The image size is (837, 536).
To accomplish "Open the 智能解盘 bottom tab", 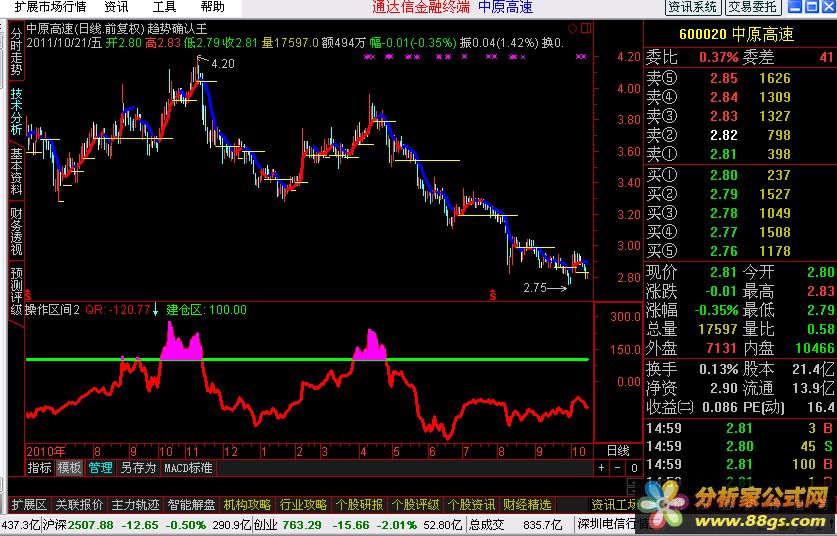I will (x=192, y=505).
